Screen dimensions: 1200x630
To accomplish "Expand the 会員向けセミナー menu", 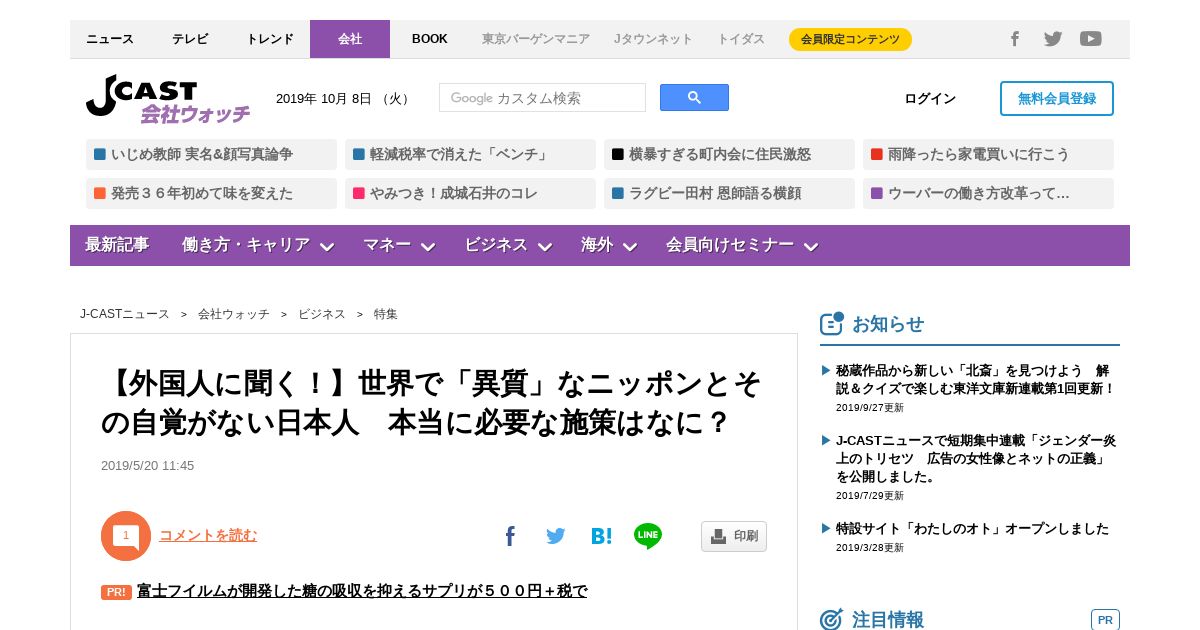I will pyautogui.click(x=742, y=245).
